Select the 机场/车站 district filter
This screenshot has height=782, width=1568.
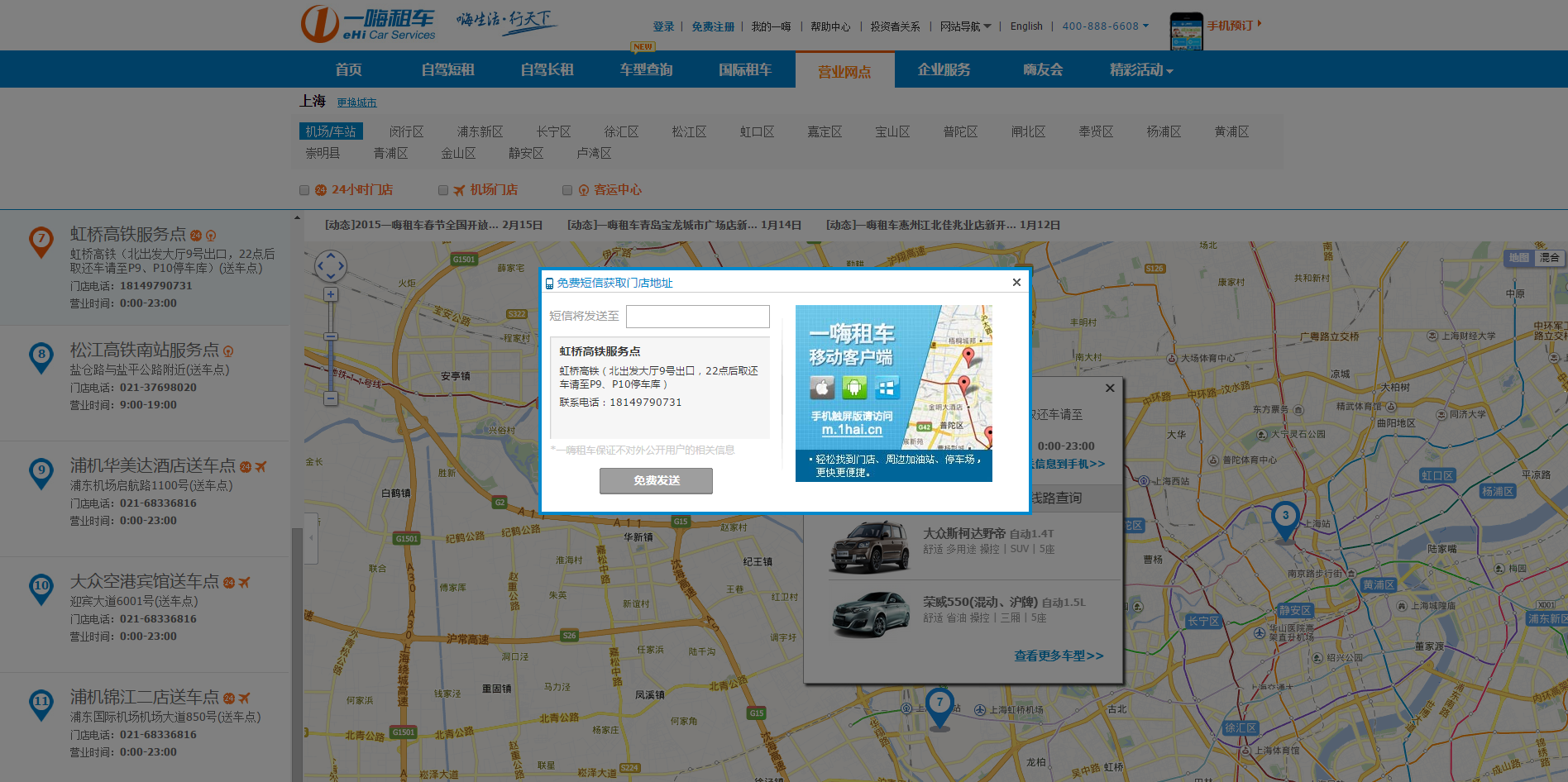[331, 131]
